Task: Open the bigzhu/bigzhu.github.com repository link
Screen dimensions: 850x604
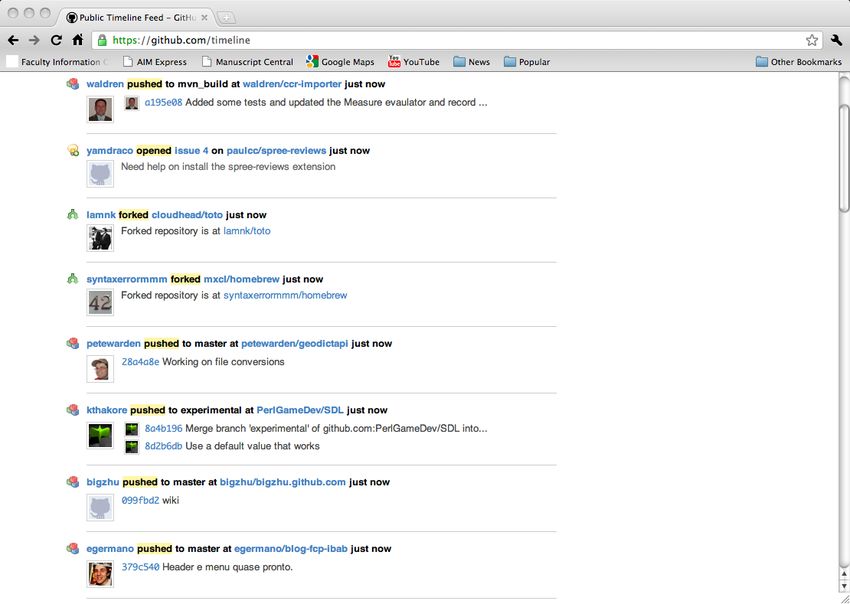Action: [x=282, y=482]
